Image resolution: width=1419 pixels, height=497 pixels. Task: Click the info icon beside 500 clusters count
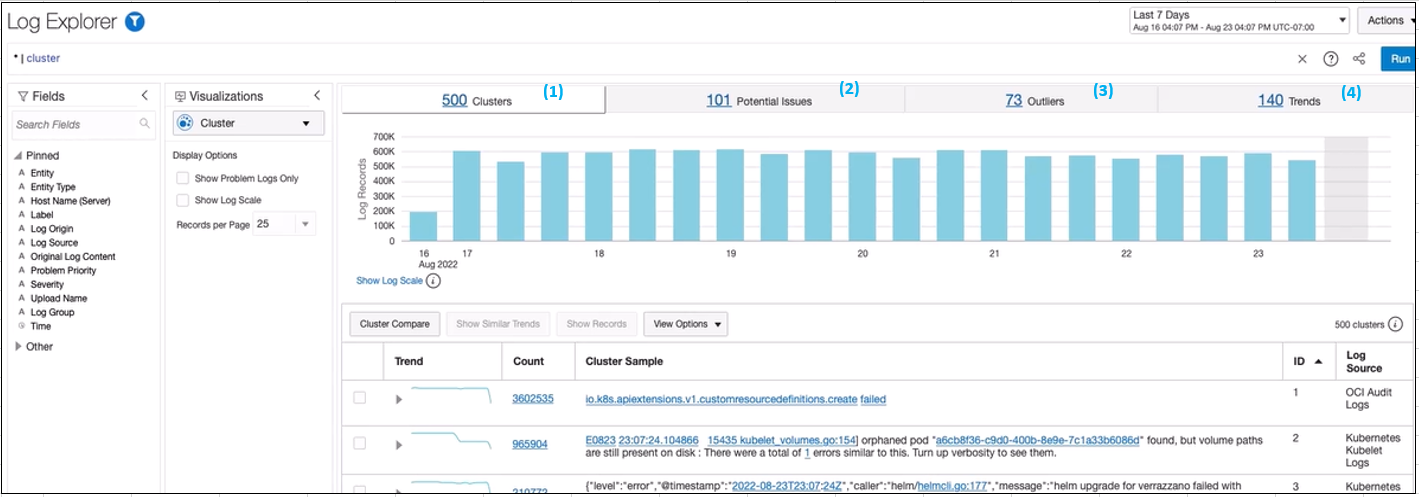point(1395,324)
